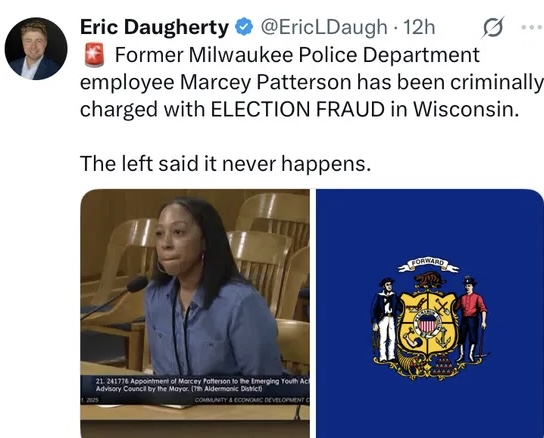
Task: Click the microphone in the left photo
Action: point(137,284)
